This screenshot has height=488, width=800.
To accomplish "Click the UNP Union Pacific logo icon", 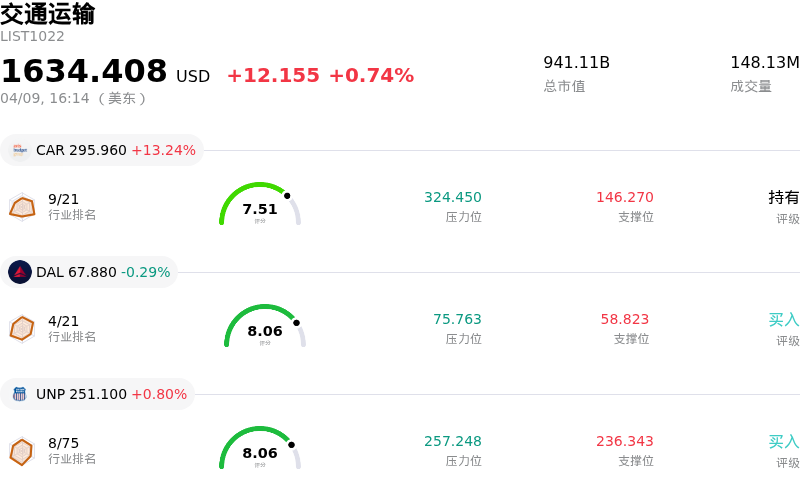I will click(20, 394).
